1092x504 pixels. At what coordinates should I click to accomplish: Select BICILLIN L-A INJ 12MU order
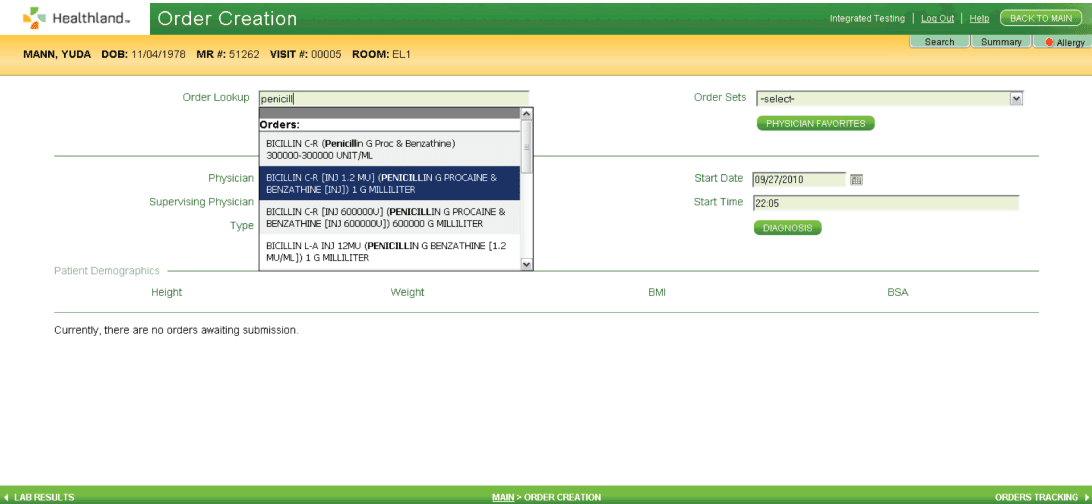(389, 251)
